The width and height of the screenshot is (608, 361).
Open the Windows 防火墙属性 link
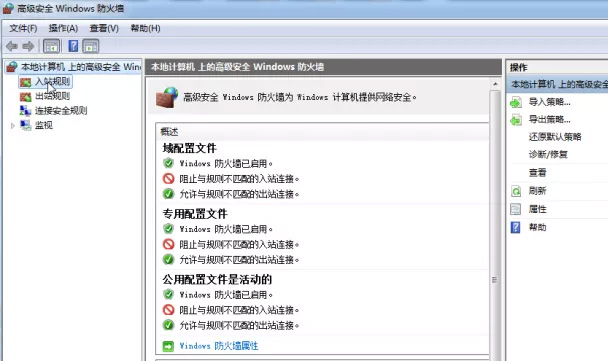point(219,346)
